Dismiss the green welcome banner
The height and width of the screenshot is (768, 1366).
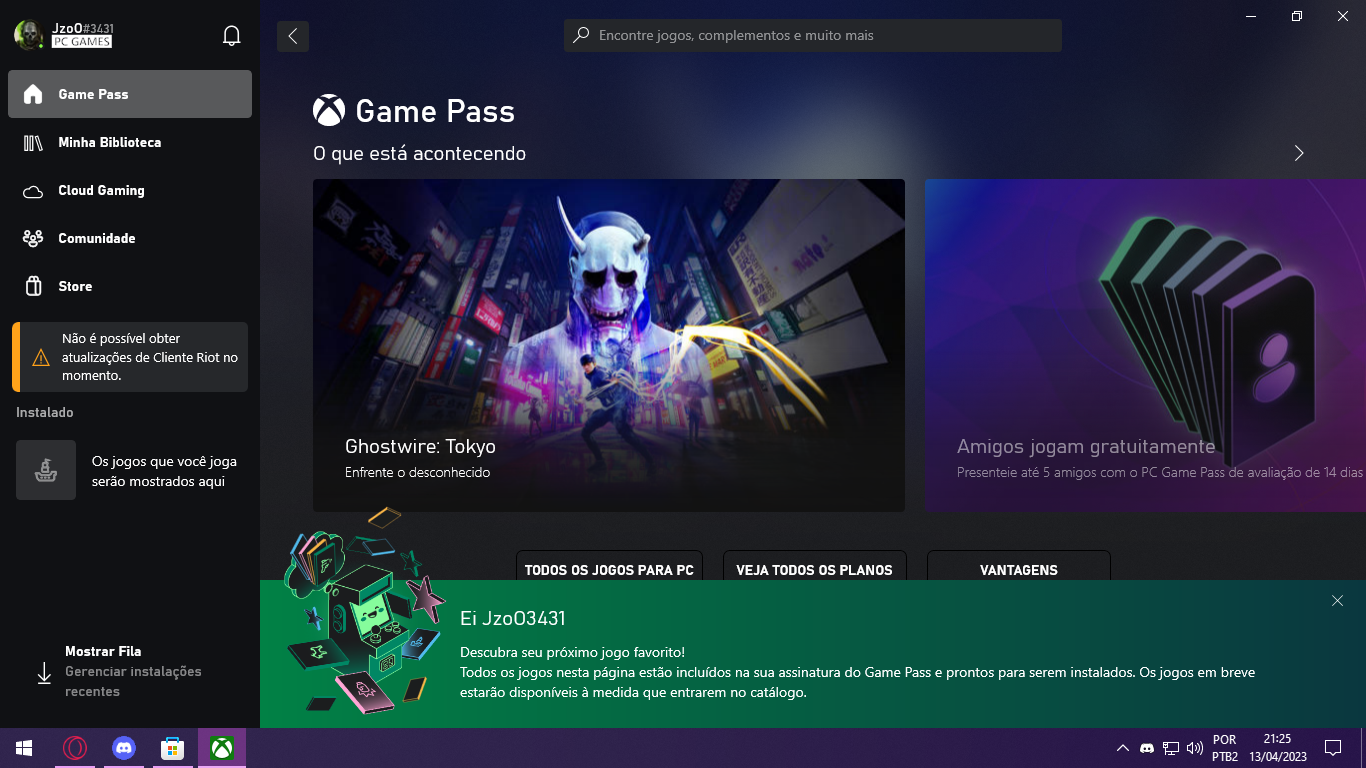pos(1337,600)
